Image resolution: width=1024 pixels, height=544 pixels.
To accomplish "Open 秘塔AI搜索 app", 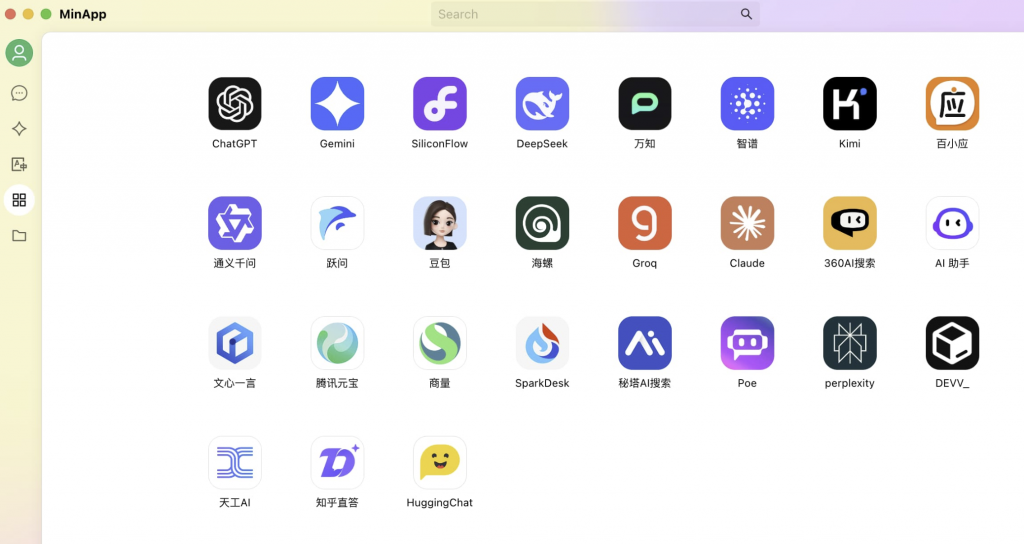I will click(x=645, y=344).
